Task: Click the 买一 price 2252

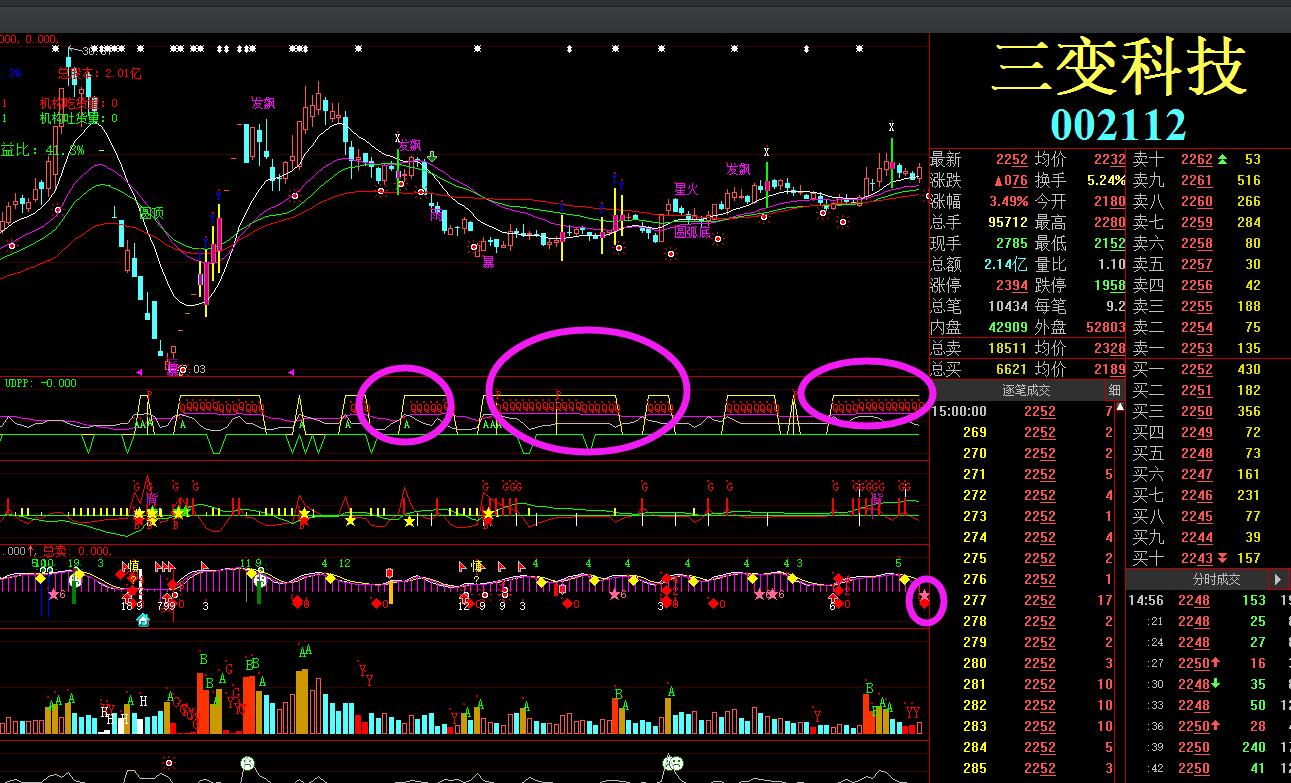Action: tap(1197, 369)
